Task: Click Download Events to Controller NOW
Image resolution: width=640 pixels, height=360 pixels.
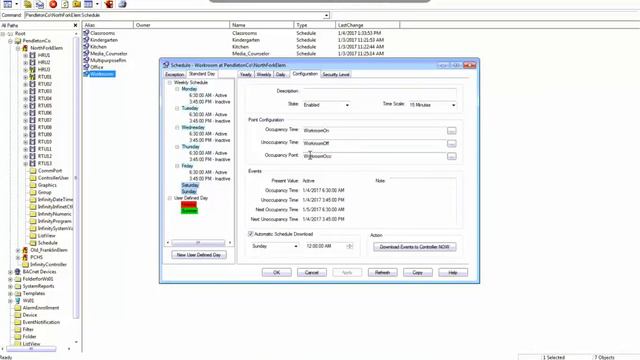Action: pos(415,247)
